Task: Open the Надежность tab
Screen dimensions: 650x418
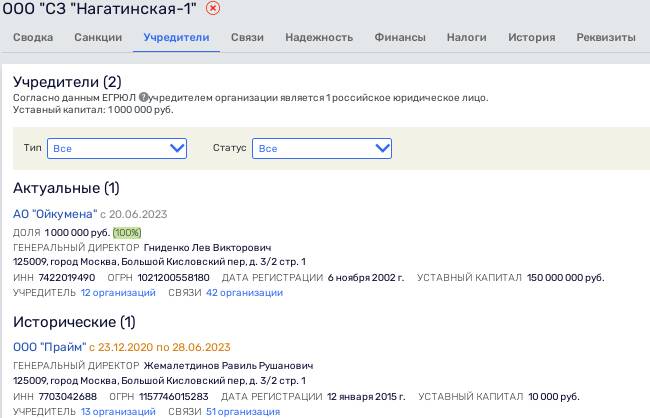Action: tap(319, 37)
